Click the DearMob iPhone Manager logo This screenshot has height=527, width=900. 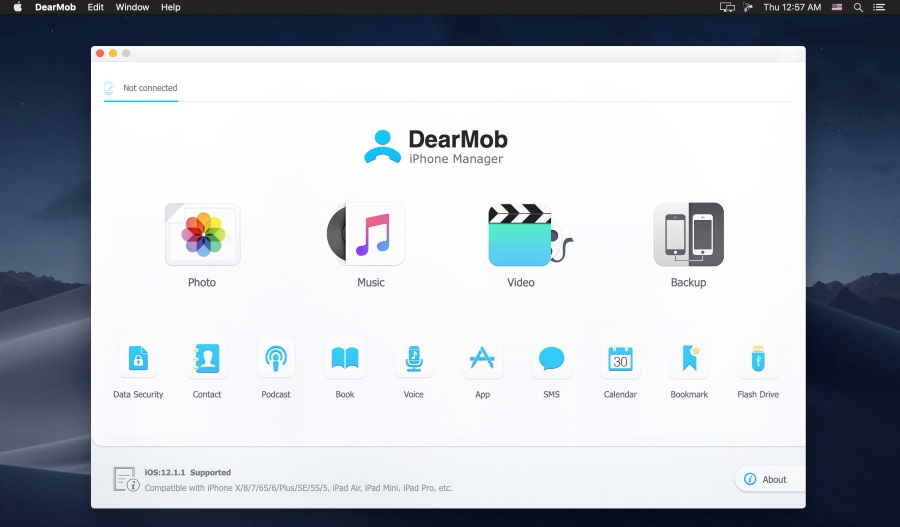coord(436,147)
